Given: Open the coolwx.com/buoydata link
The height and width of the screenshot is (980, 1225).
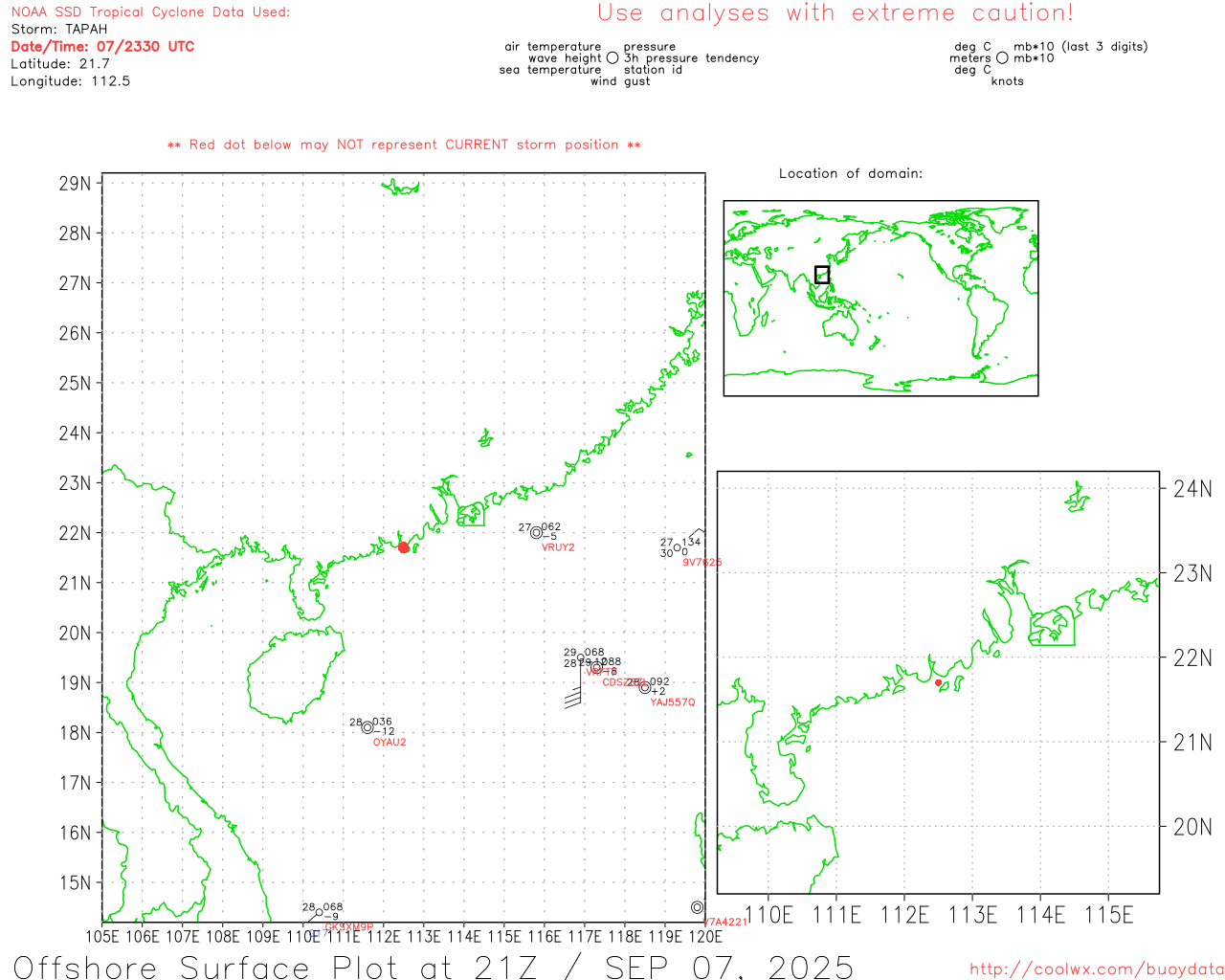Looking at the screenshot, I should tap(1097, 969).
